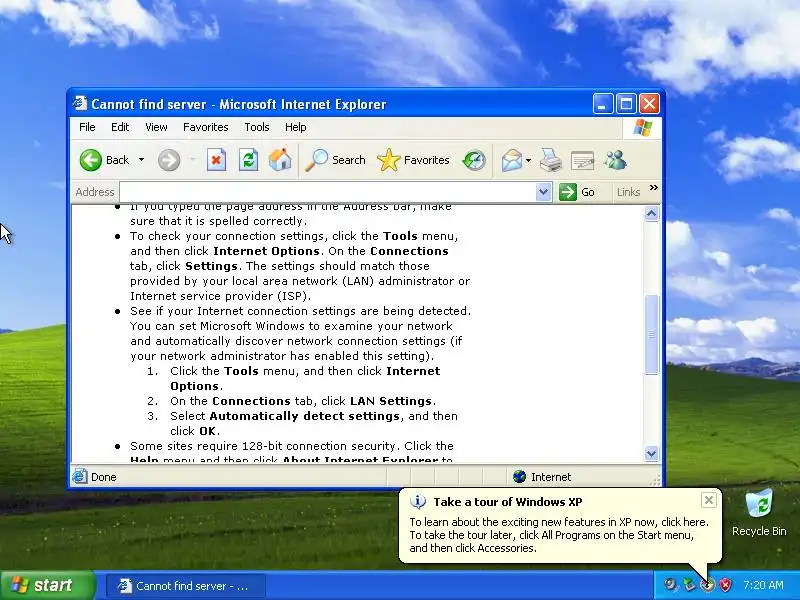The image size is (800, 600).
Task: Open the Messenger people icon
Action: coord(615,160)
